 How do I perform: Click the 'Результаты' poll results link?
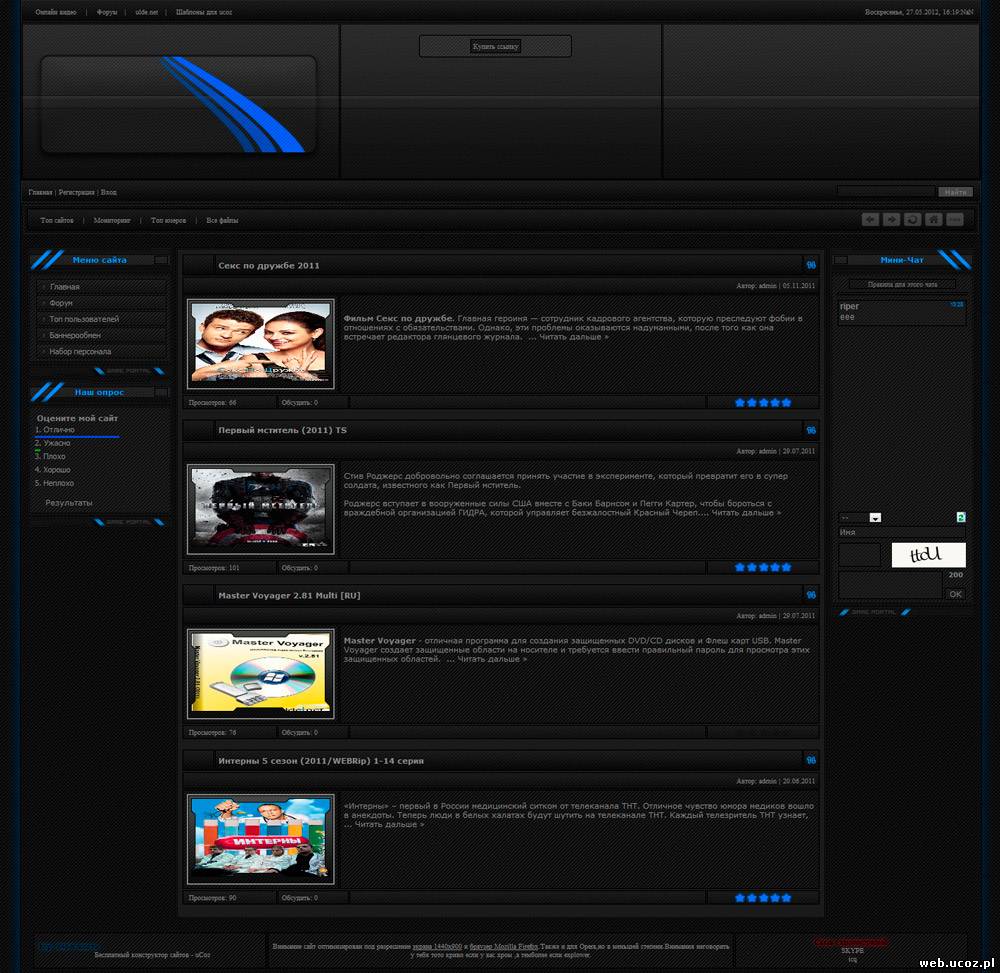pos(69,502)
